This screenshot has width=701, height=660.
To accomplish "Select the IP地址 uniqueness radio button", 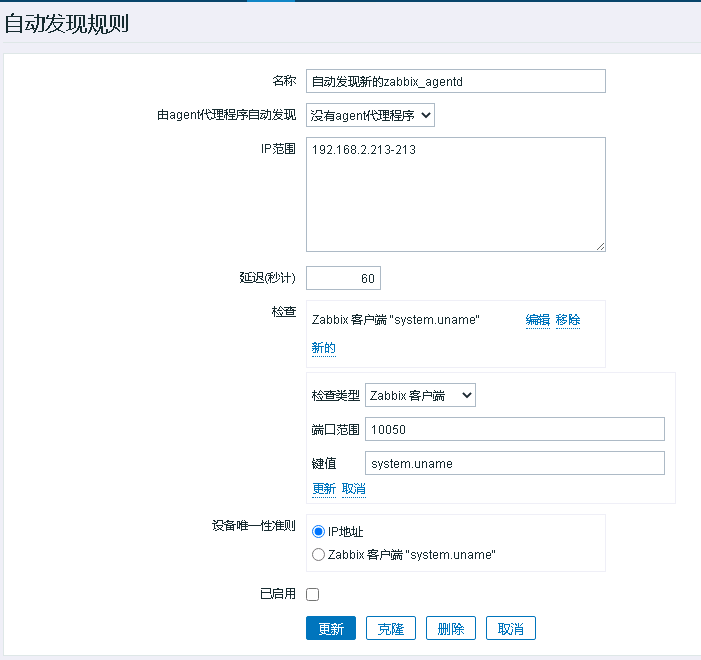I will (x=318, y=532).
